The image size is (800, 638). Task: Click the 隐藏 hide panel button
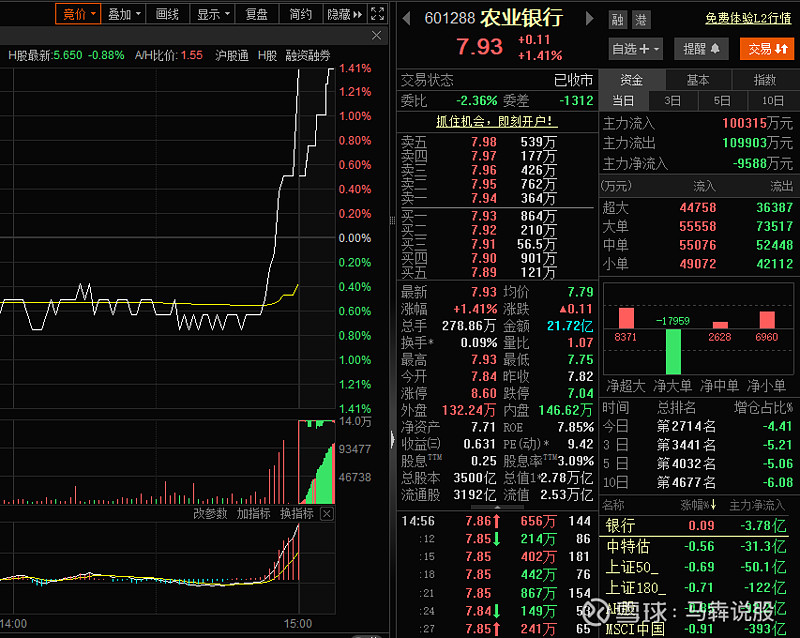point(344,14)
